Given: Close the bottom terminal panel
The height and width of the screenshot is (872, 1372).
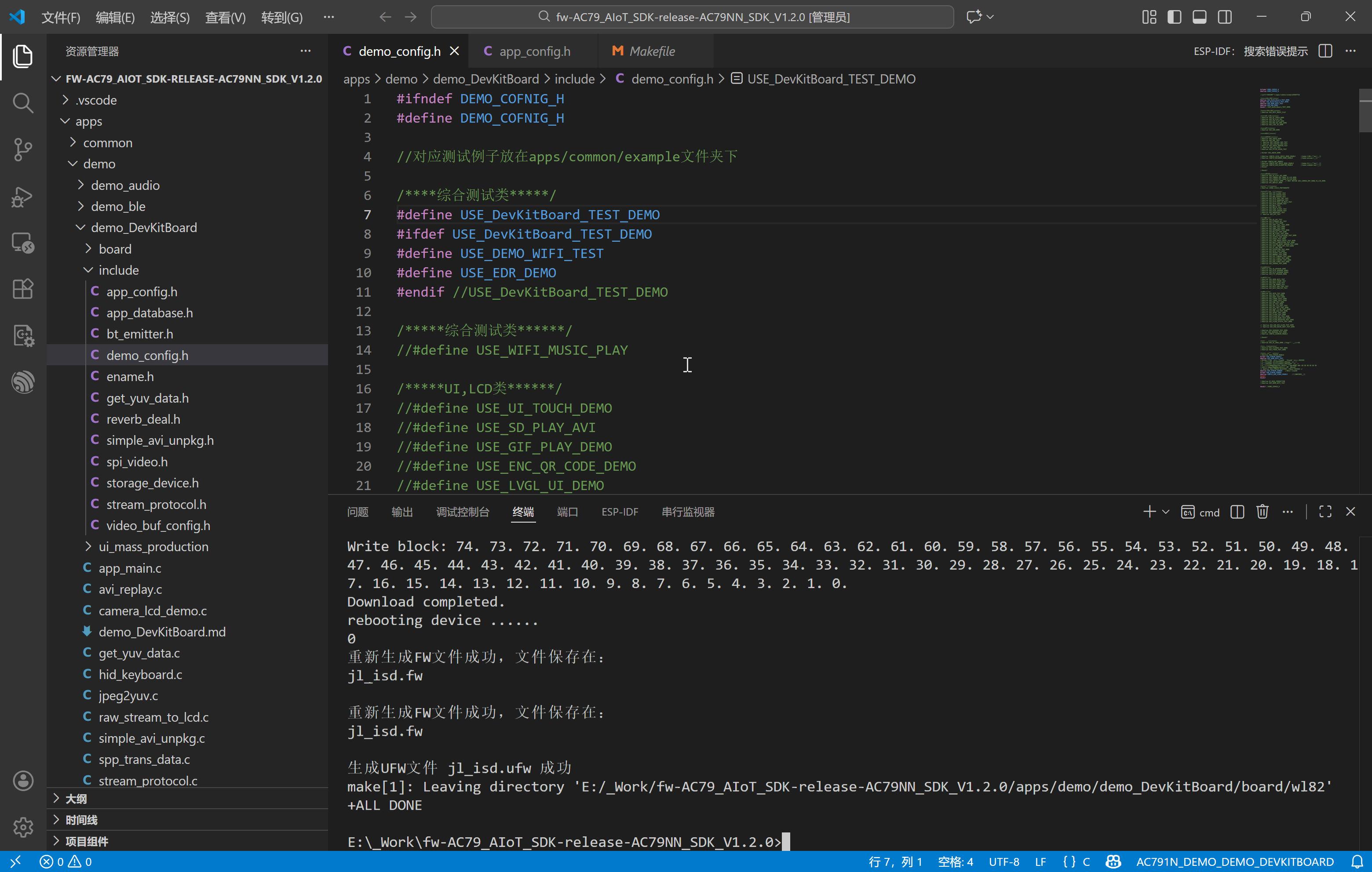Looking at the screenshot, I should (1350, 512).
